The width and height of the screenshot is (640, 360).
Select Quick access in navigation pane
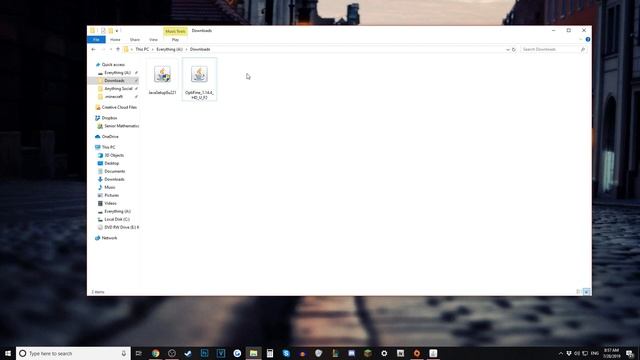click(113, 64)
